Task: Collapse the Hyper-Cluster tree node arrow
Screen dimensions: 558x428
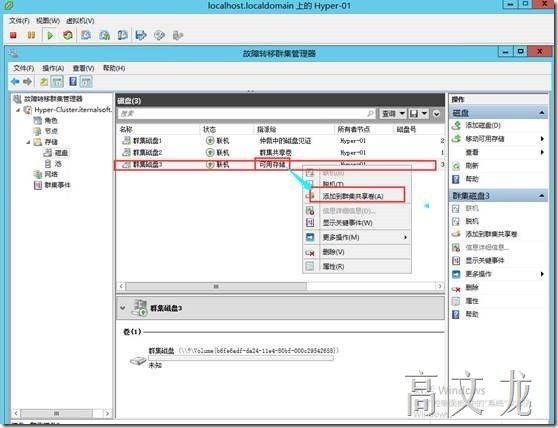Action: (18, 110)
